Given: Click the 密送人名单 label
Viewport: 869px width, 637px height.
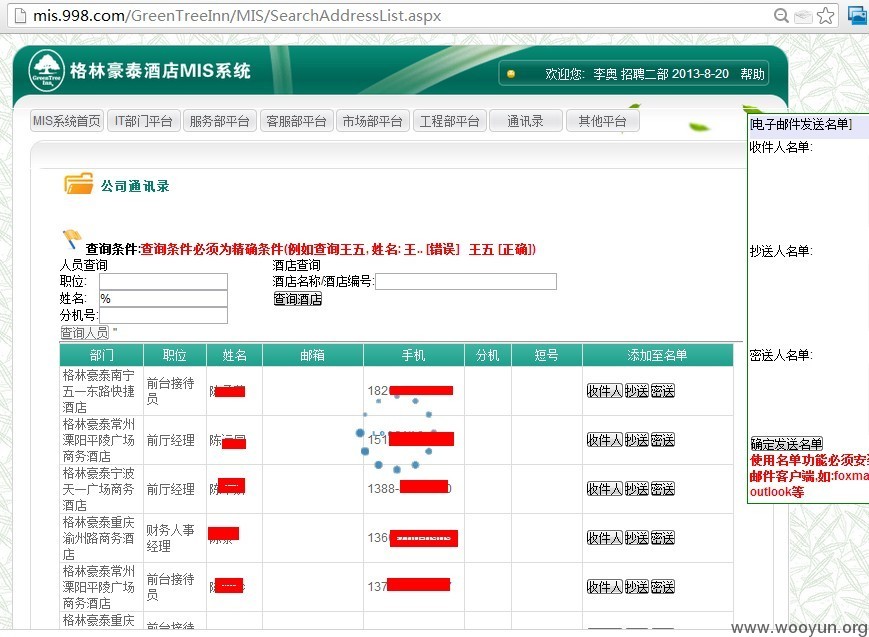Looking at the screenshot, I should tap(780, 355).
